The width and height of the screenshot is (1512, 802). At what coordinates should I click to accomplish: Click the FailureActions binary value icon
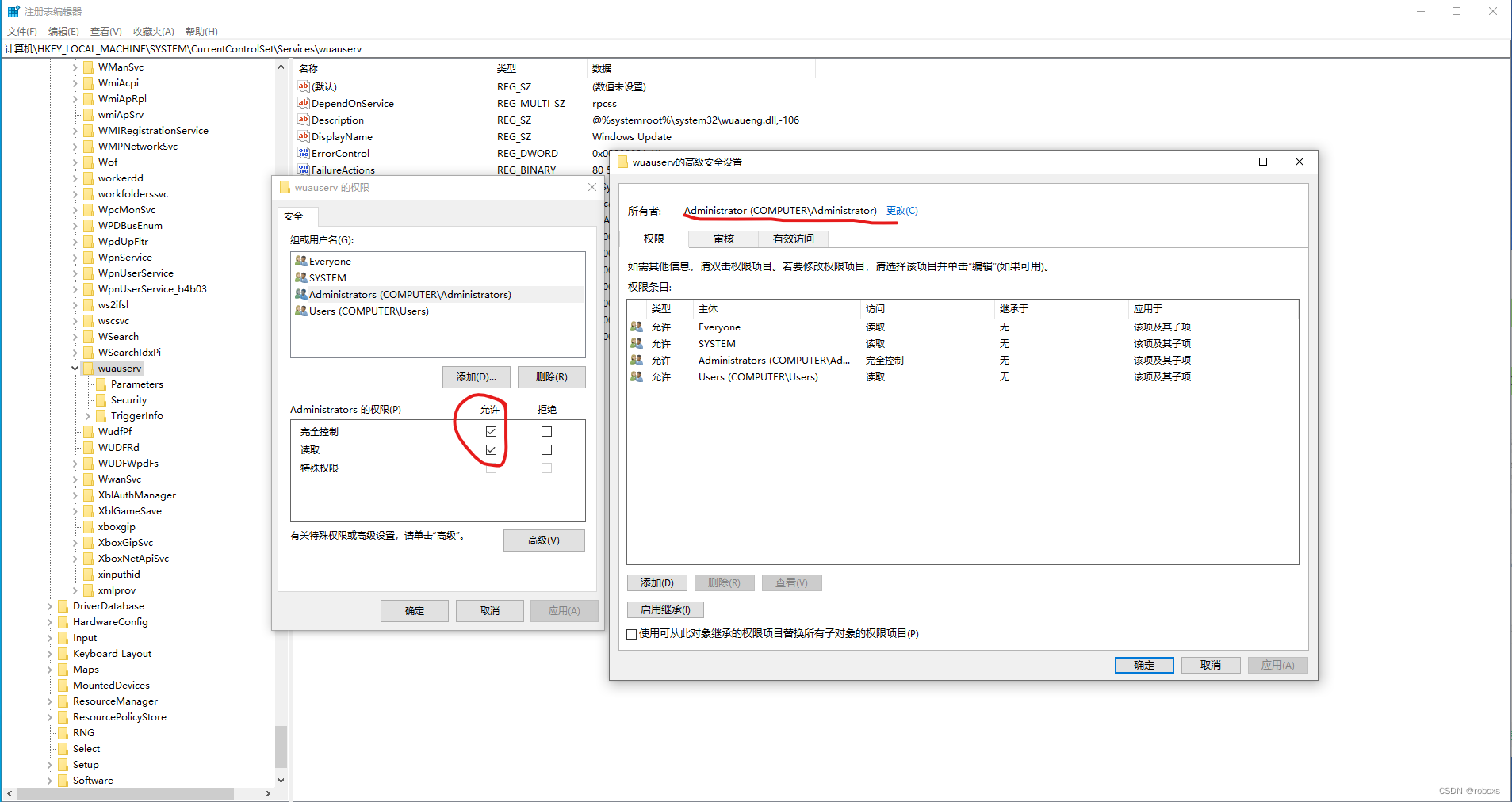pos(303,170)
